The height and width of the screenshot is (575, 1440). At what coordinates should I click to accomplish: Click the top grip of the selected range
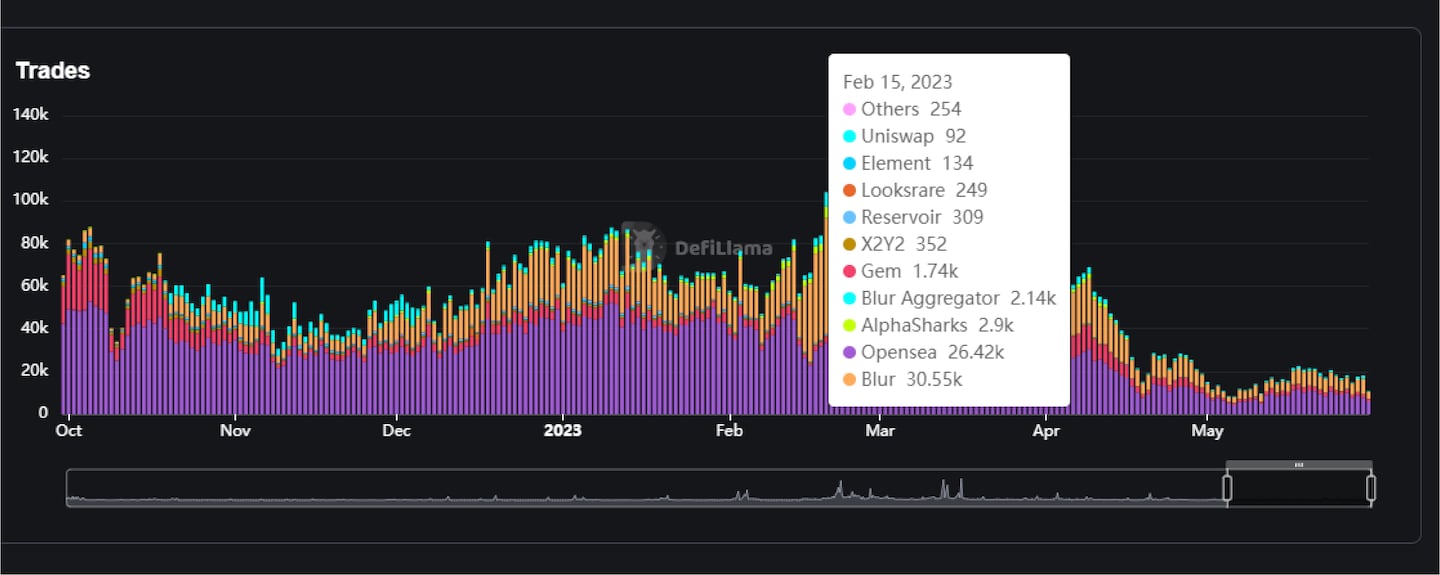[x=1299, y=465]
